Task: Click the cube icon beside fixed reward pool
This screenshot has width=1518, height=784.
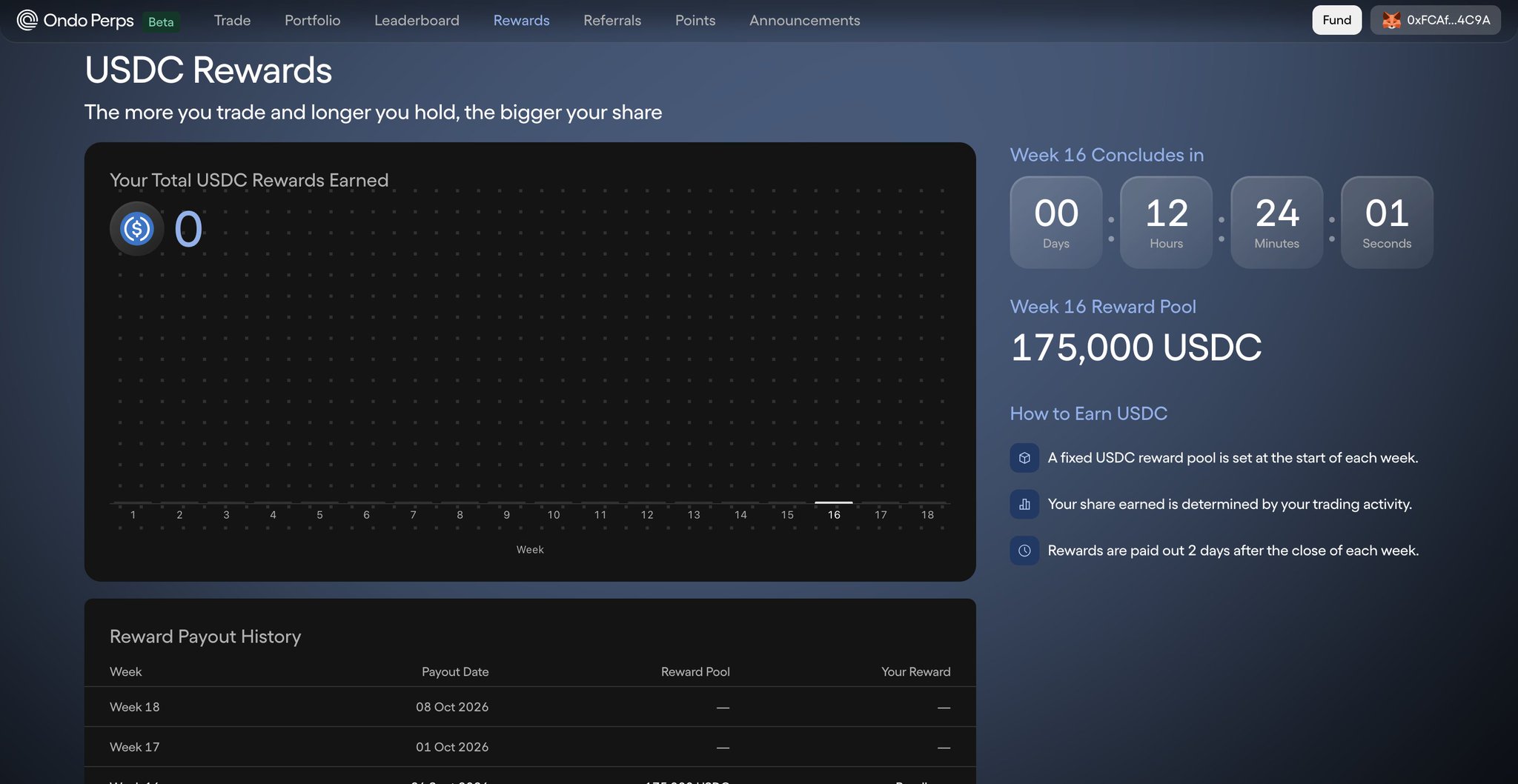Action: pos(1024,458)
